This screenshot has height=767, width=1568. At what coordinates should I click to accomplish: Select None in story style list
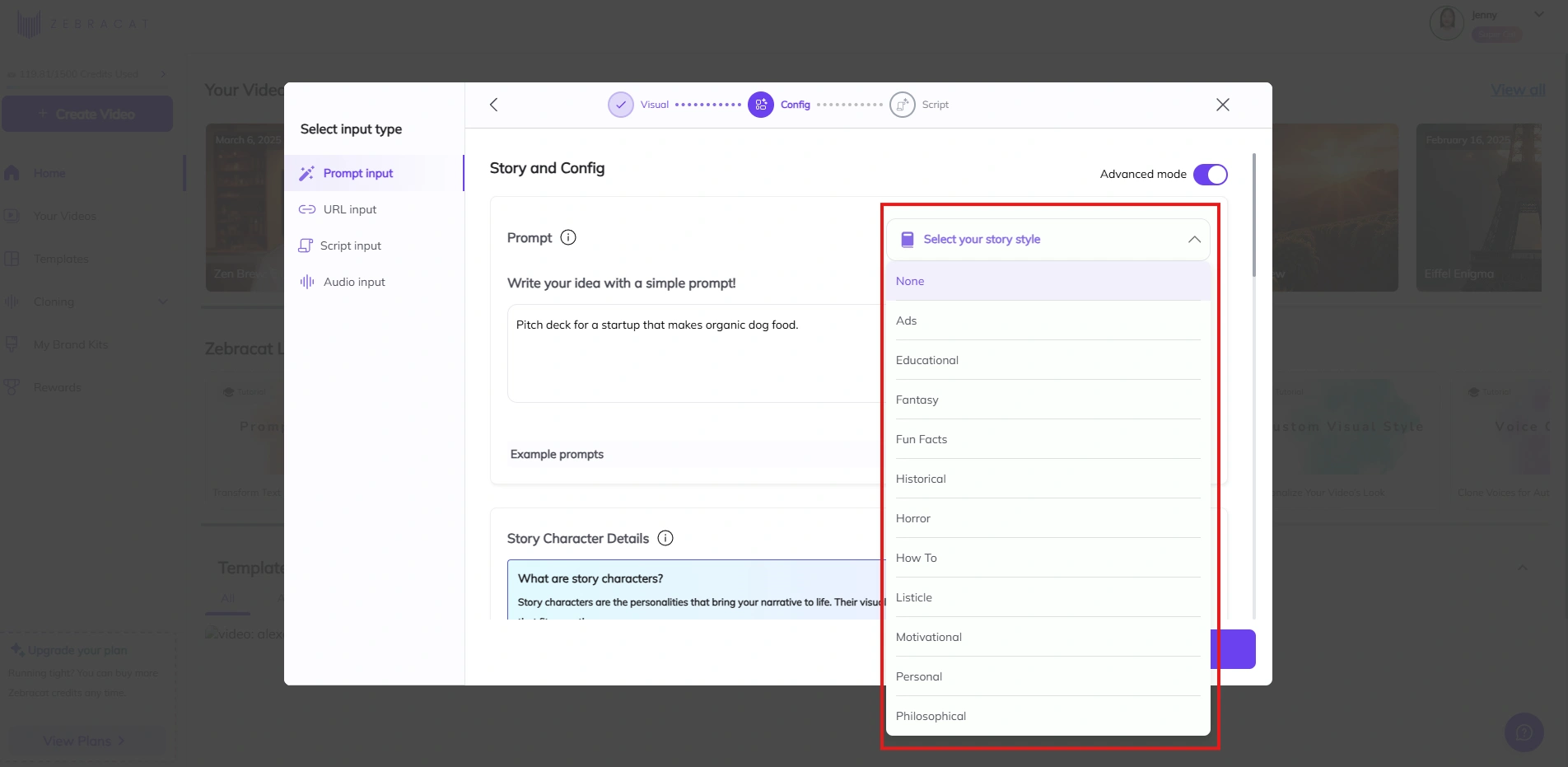[x=1048, y=281]
